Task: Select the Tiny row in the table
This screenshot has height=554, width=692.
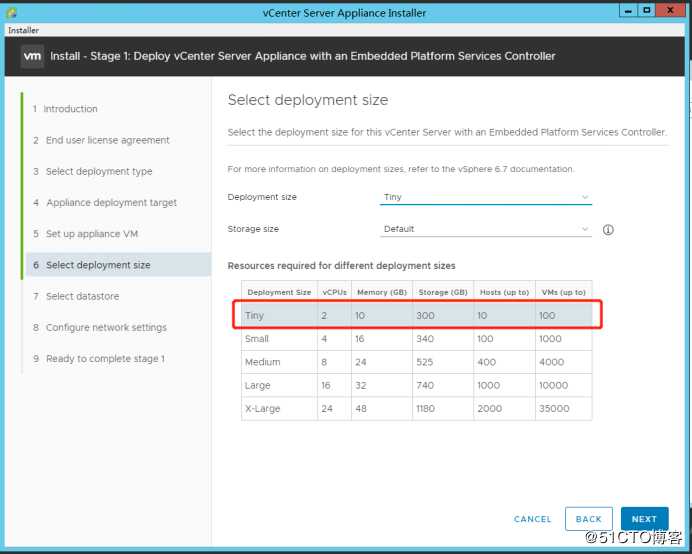Action: pos(417,315)
